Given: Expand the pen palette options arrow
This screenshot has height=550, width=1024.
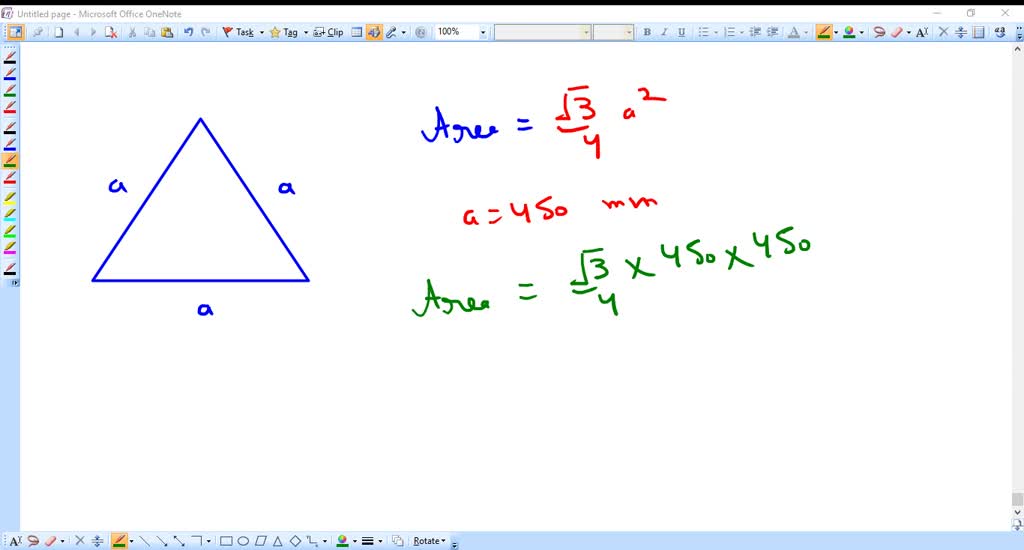Looking at the screenshot, I should point(14,283).
